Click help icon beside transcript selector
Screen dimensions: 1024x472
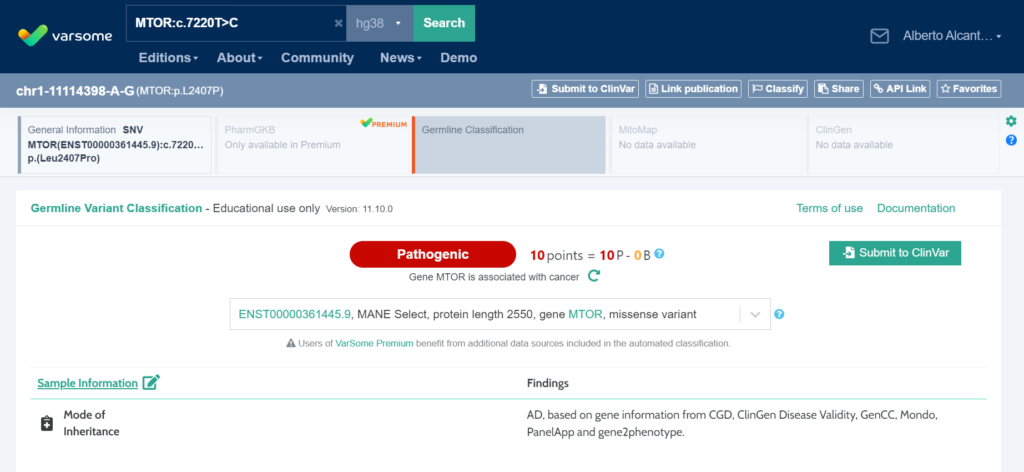(779, 314)
